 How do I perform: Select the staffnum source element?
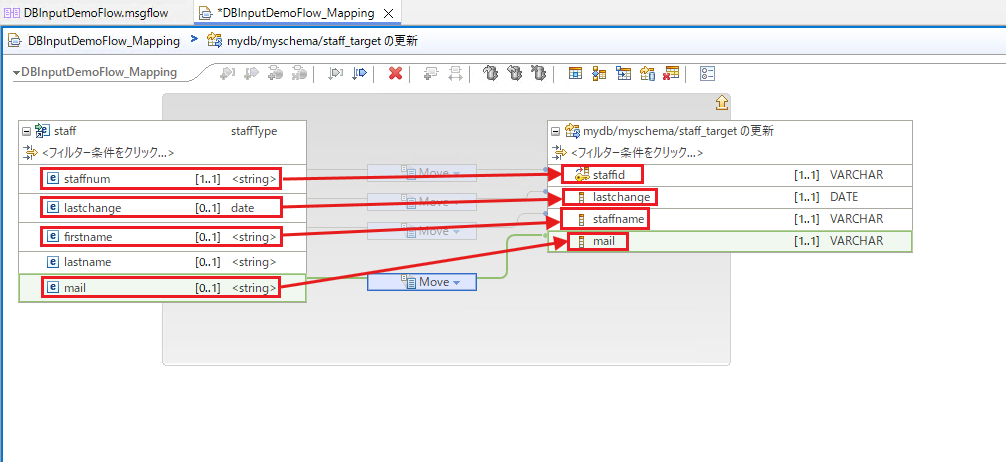click(162, 179)
